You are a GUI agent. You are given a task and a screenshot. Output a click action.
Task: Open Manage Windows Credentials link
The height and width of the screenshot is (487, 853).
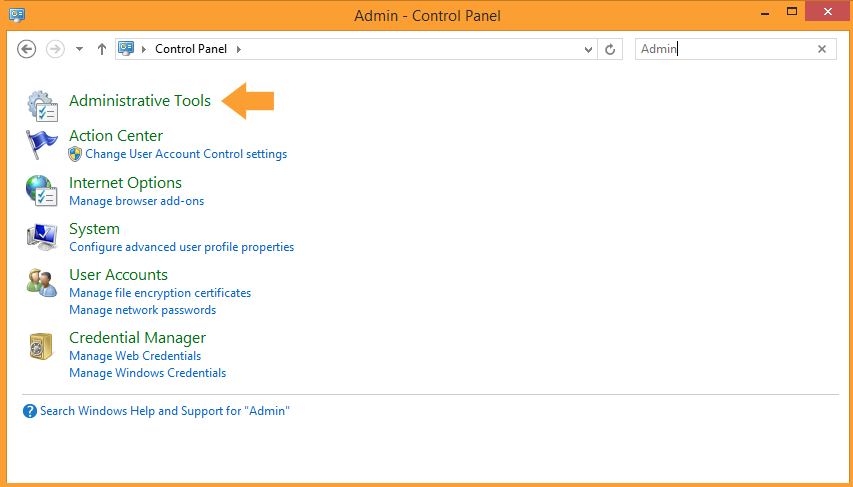147,373
